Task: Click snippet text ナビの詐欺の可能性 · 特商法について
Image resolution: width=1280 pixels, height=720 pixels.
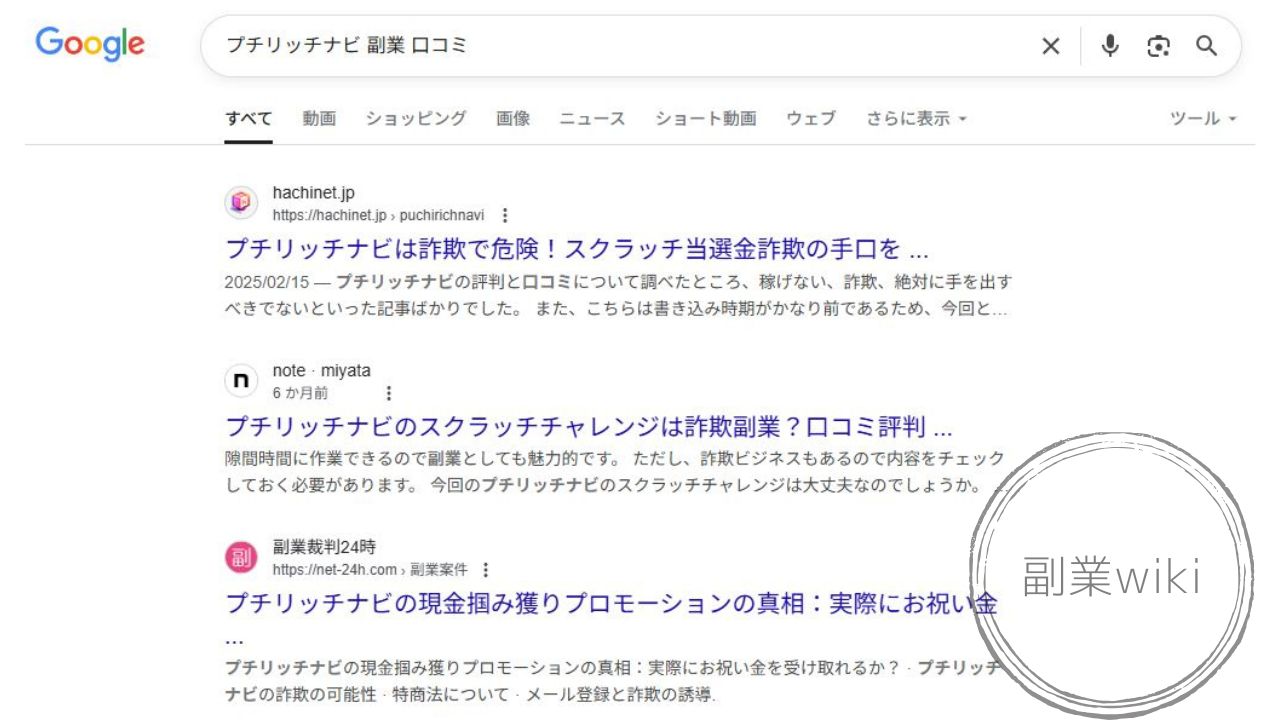Action: click(x=367, y=695)
